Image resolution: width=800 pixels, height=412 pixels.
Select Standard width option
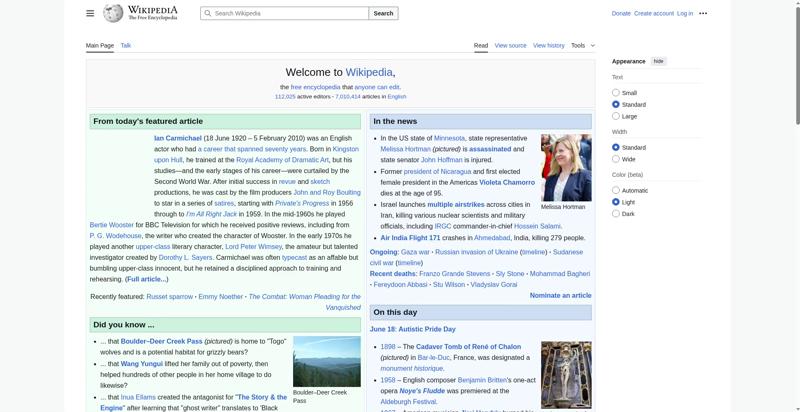pyautogui.click(x=616, y=147)
